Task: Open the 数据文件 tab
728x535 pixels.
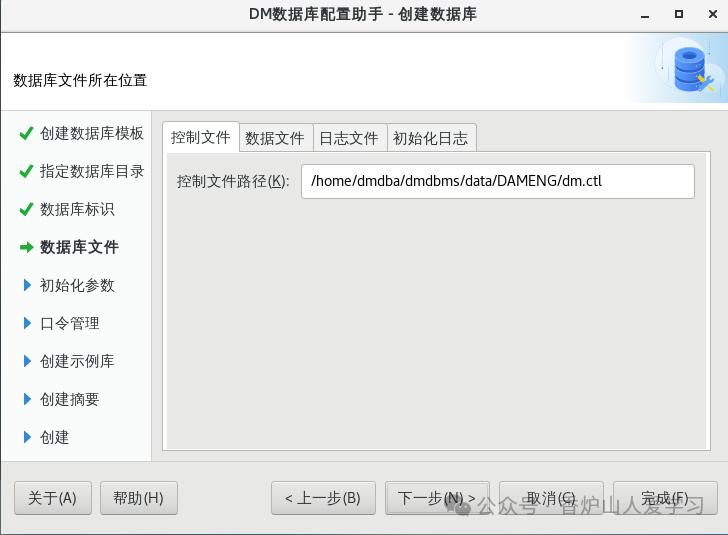Action: tap(275, 138)
